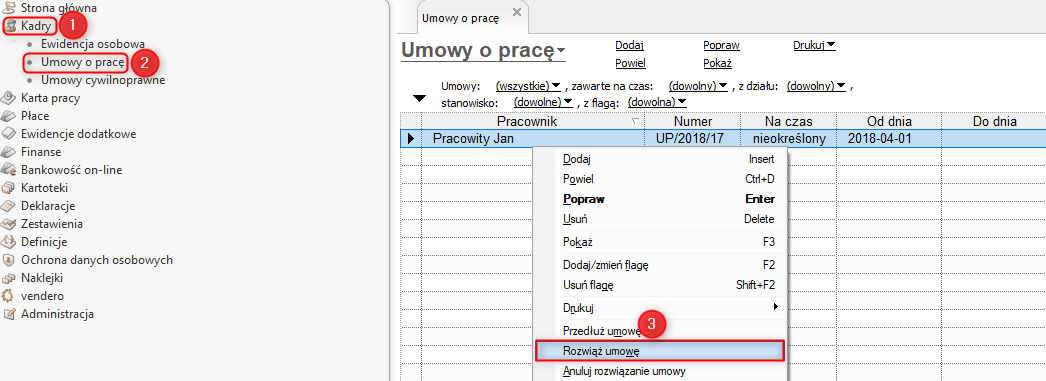Click the Kartoteki icon
Screen dimensions: 1046x381
point(9,188)
